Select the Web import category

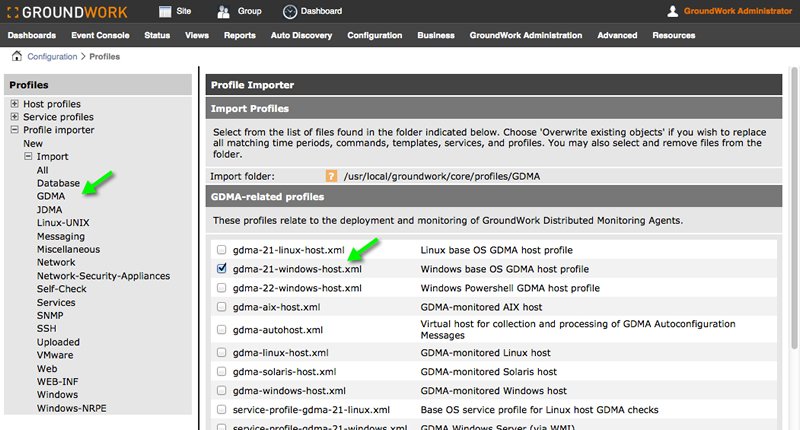coord(46,368)
